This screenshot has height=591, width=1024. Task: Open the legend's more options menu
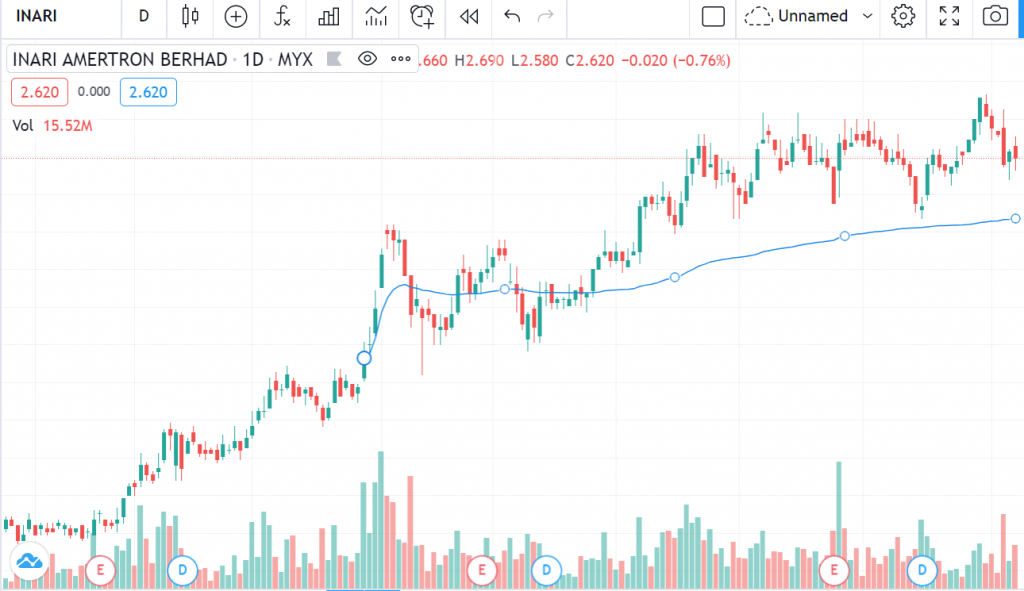400,59
